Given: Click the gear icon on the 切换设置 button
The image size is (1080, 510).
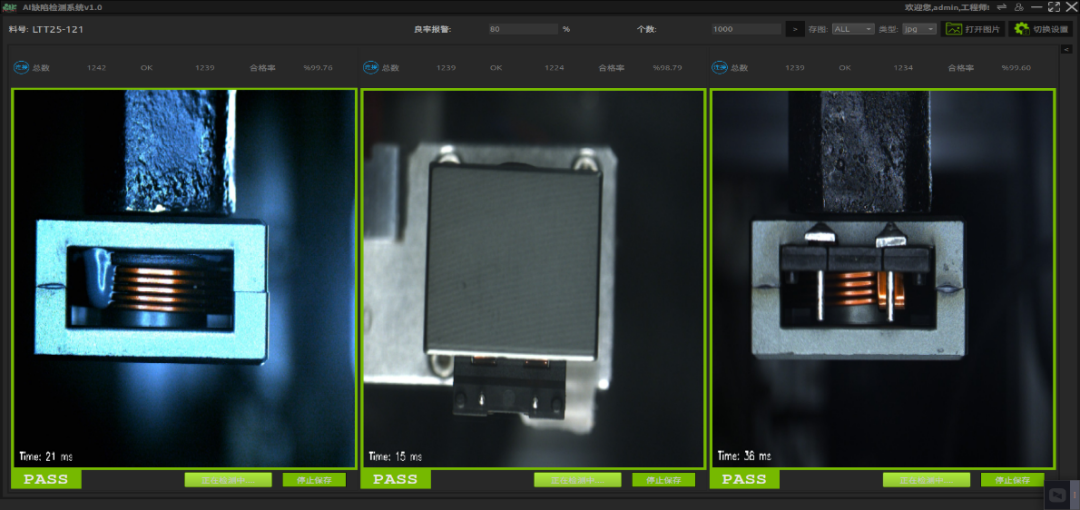Looking at the screenshot, I should (1021, 29).
